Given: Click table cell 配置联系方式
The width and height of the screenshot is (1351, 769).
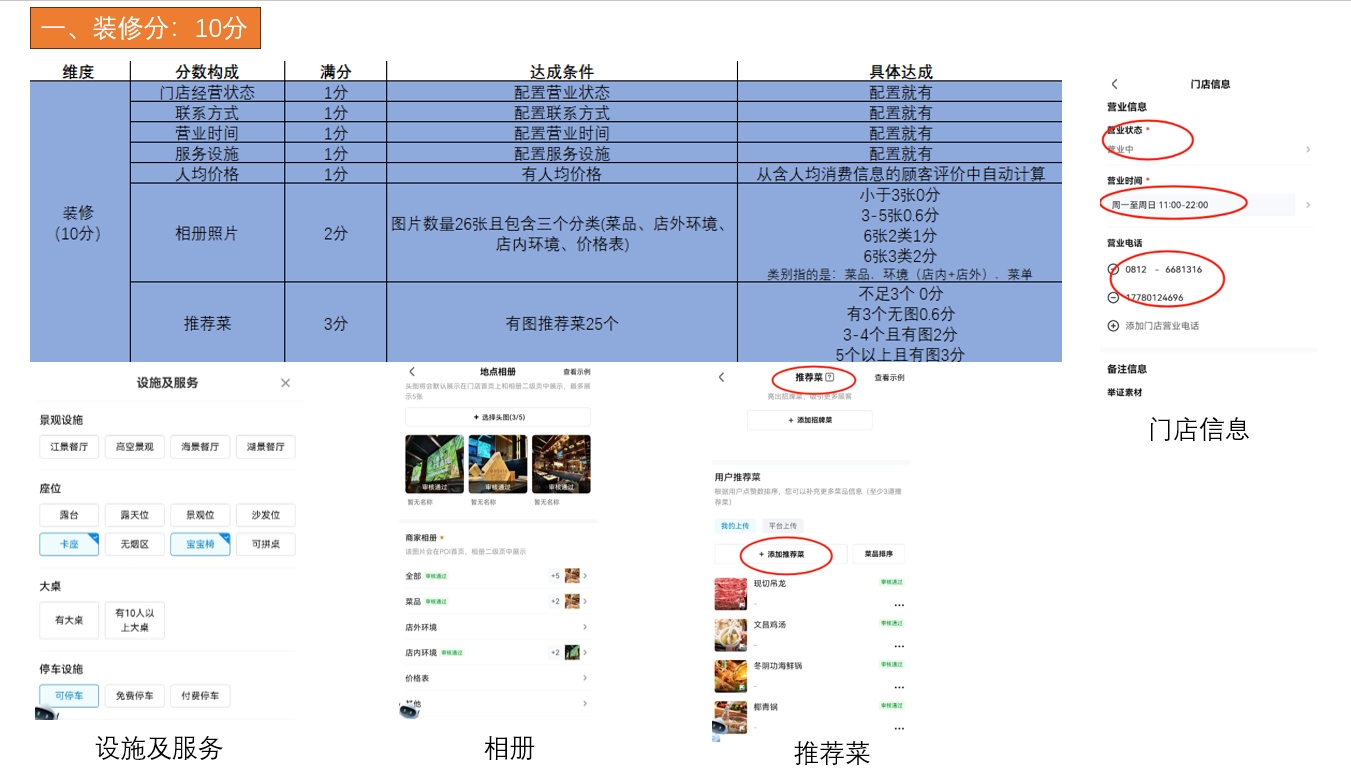Looking at the screenshot, I should point(562,113).
